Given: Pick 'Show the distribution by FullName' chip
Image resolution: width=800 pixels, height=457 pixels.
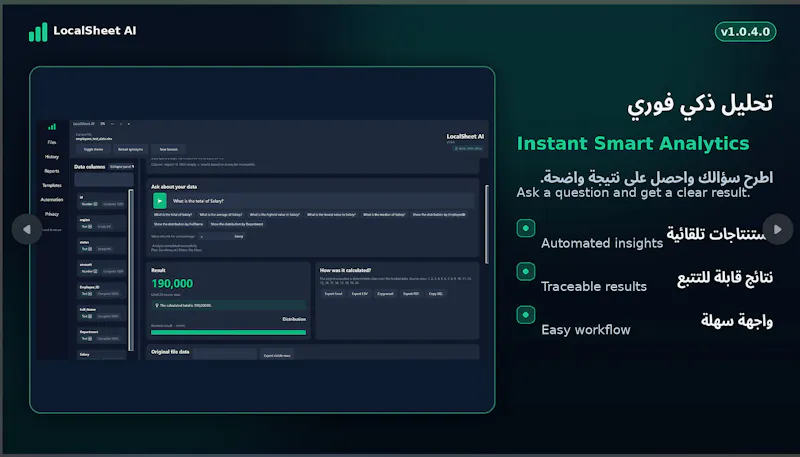Looking at the screenshot, I should (x=179, y=224).
